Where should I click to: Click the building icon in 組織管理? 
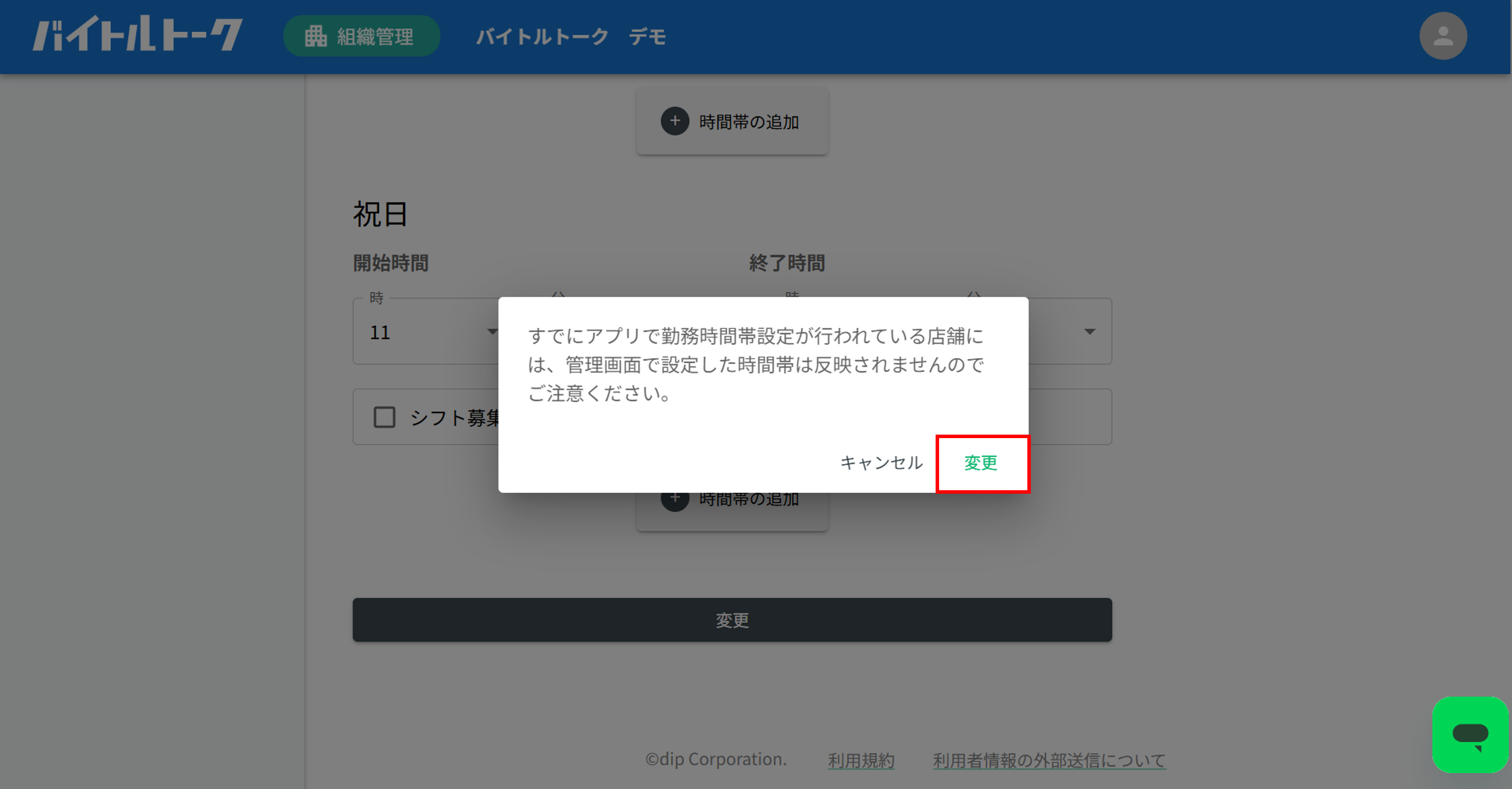pyautogui.click(x=316, y=36)
